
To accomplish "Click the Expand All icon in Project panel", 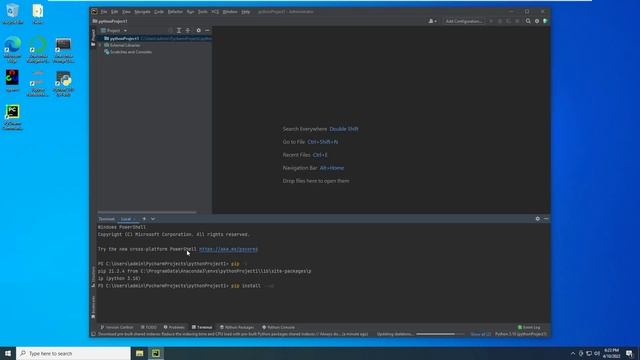I will point(179,31).
